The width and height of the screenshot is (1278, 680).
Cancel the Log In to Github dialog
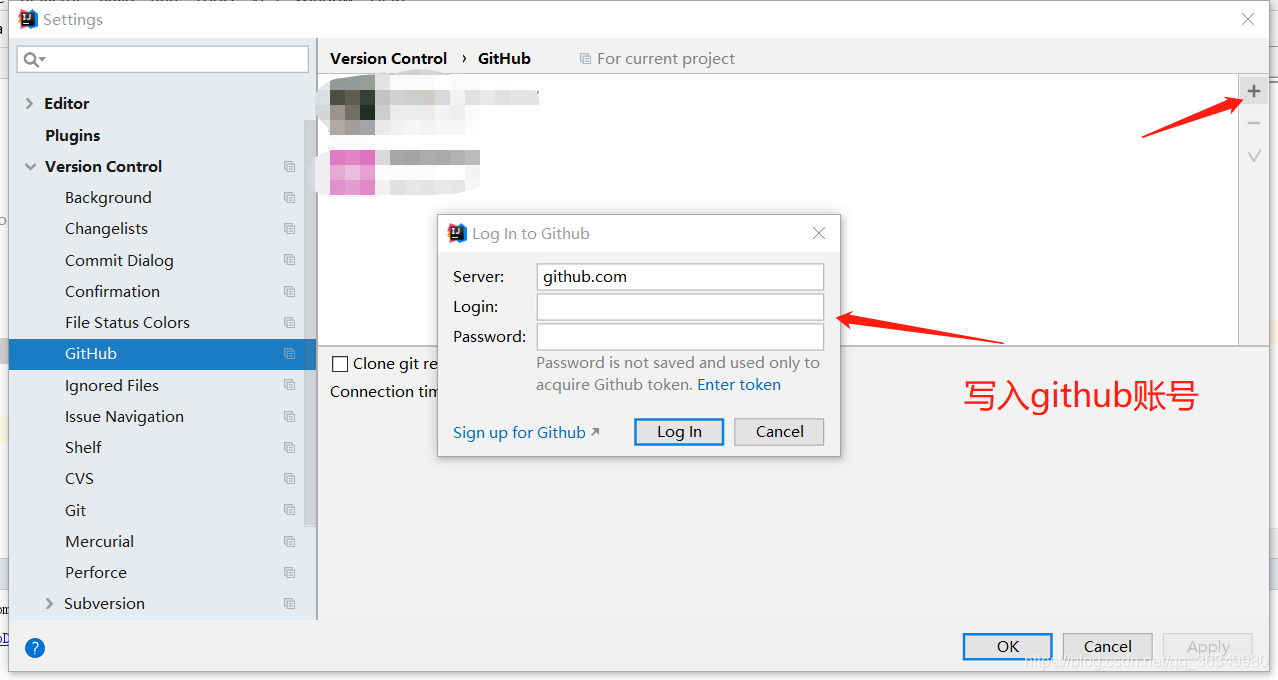click(779, 432)
